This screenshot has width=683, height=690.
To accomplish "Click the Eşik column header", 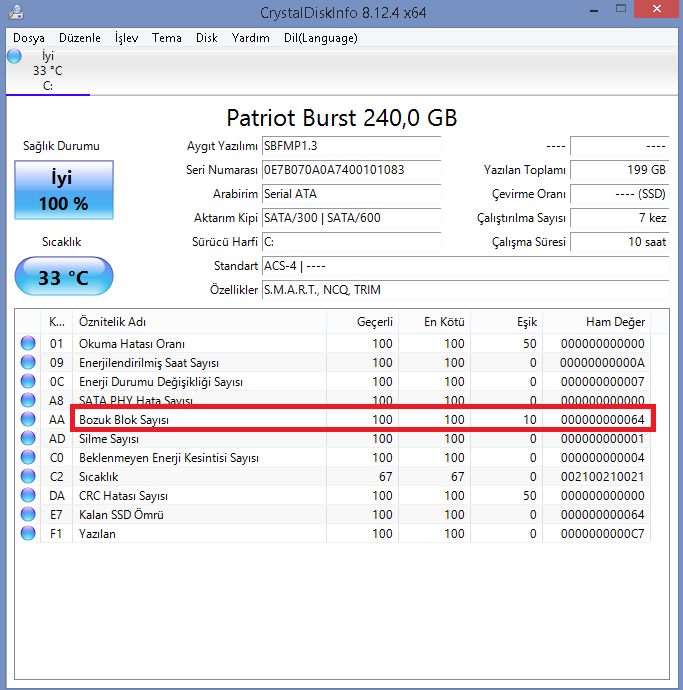I will (x=507, y=322).
